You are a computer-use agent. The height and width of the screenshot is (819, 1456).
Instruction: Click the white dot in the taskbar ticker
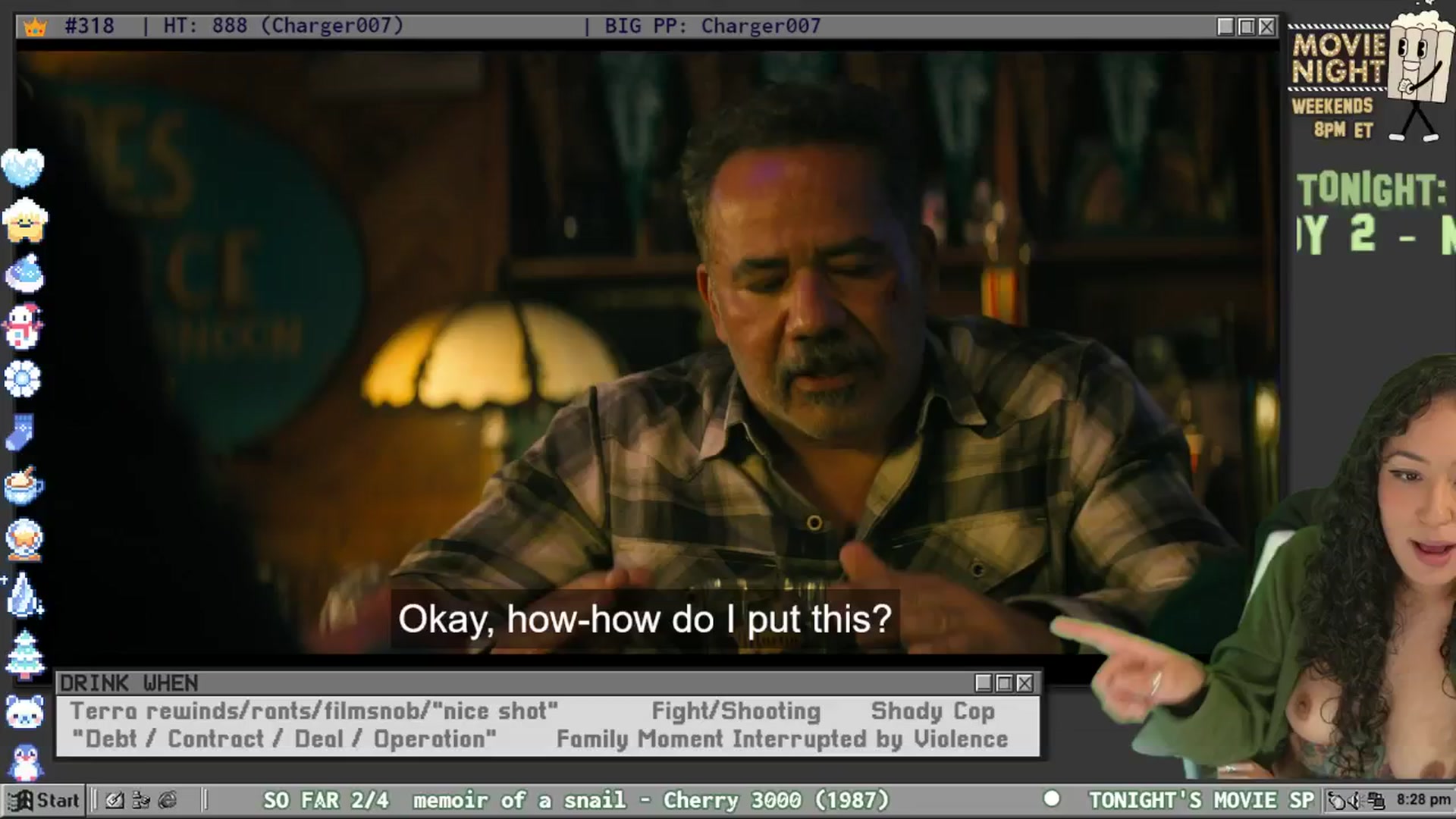pyautogui.click(x=1052, y=799)
